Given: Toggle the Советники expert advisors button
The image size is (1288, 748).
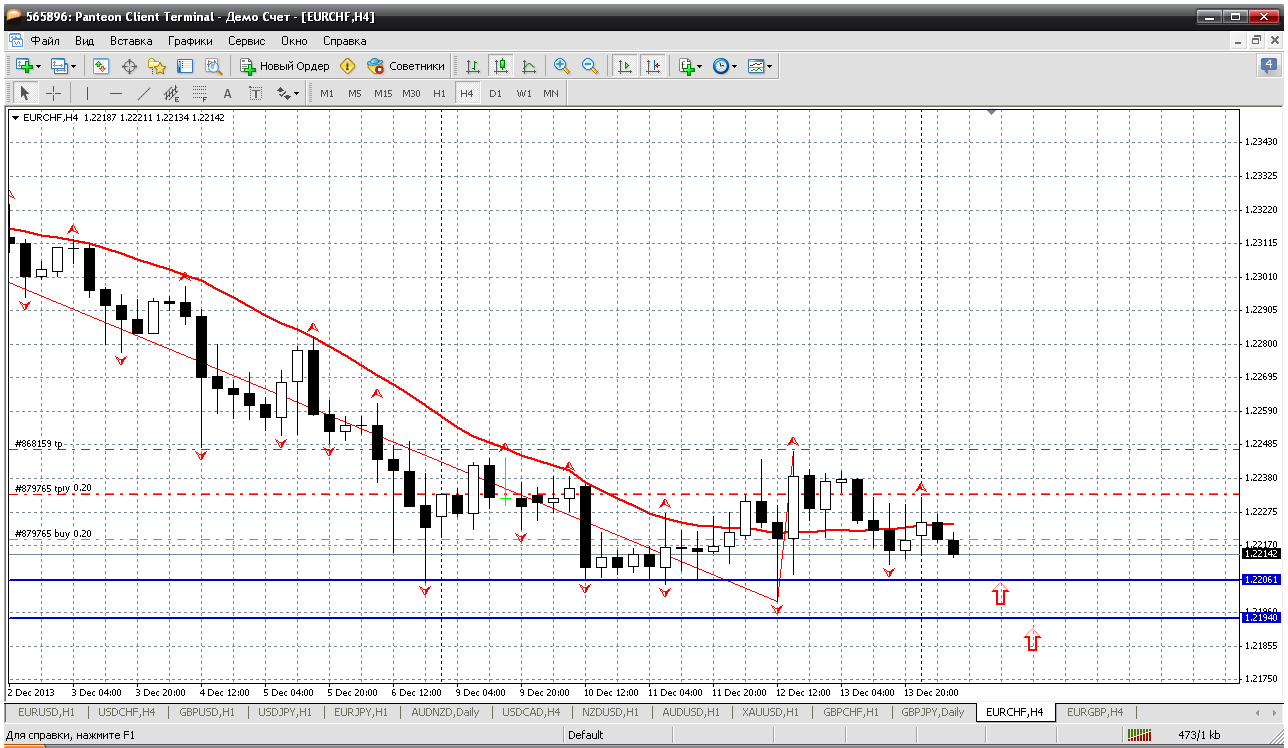Looking at the screenshot, I should (x=406, y=66).
